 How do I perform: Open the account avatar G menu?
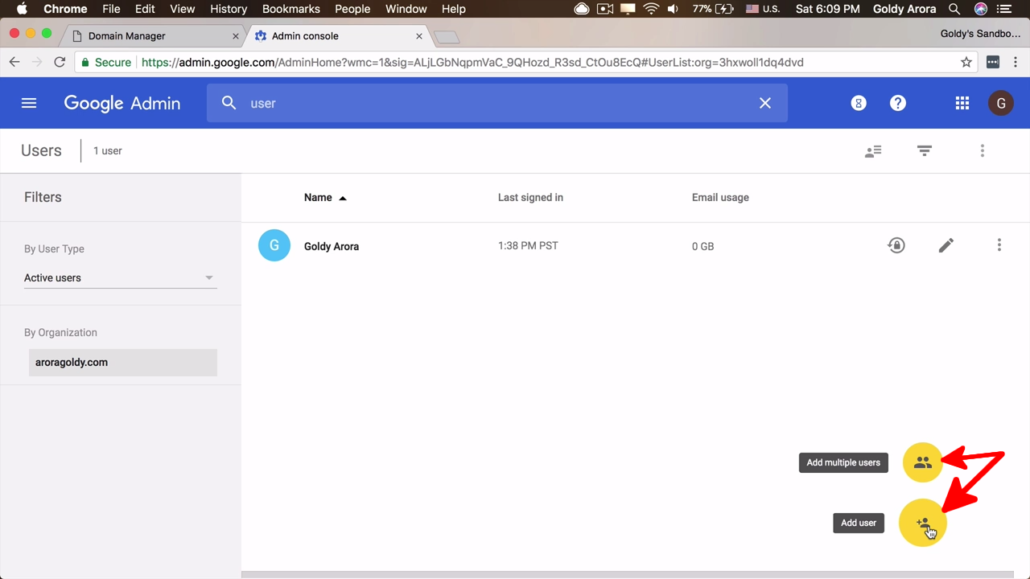(1001, 103)
